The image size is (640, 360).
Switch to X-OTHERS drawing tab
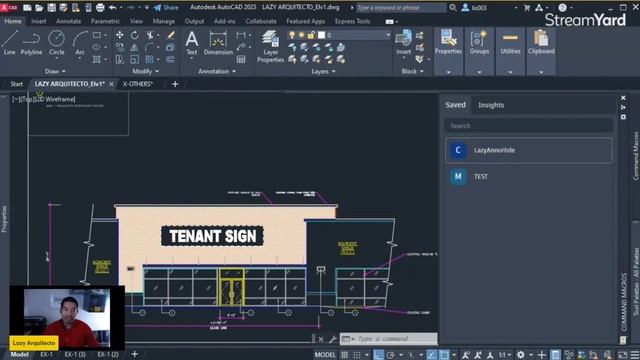[138, 84]
